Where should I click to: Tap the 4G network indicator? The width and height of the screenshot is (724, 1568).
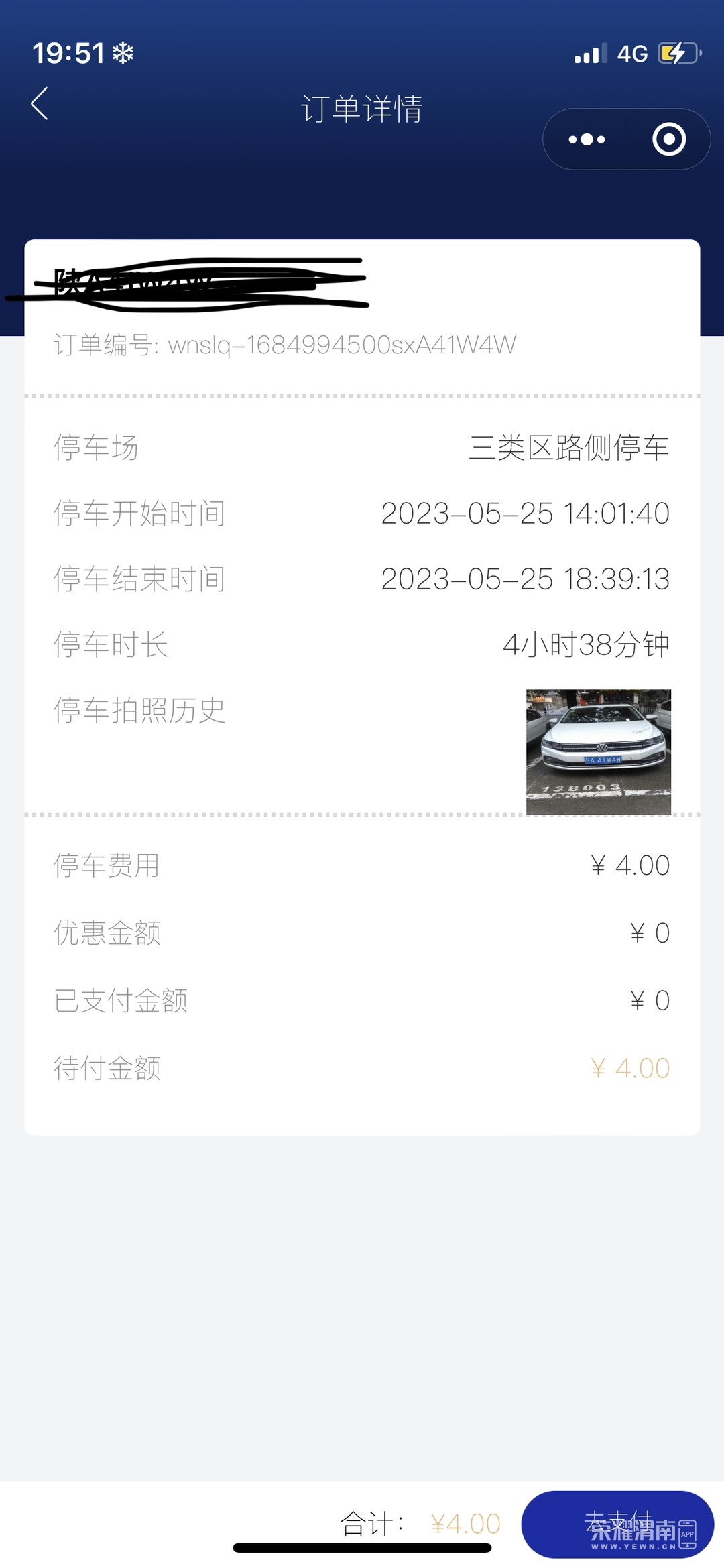point(632,54)
